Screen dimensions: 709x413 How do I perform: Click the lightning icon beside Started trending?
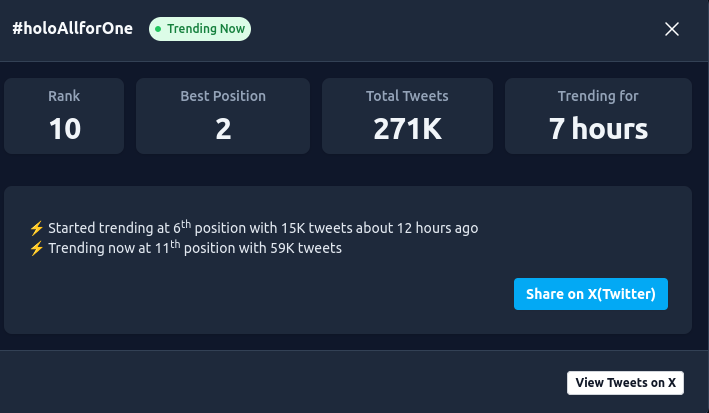(x=37, y=228)
